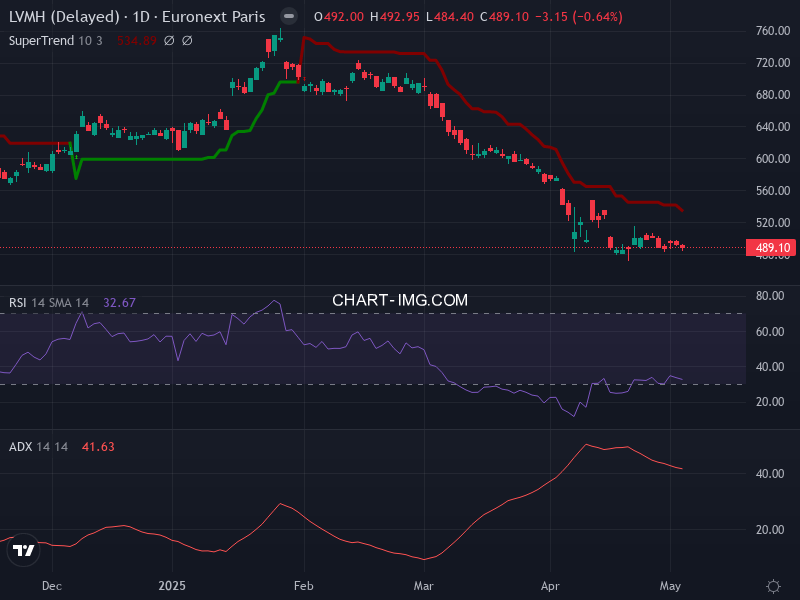The height and width of the screenshot is (600, 800).
Task: Click the Dec date label
Action: point(52,586)
